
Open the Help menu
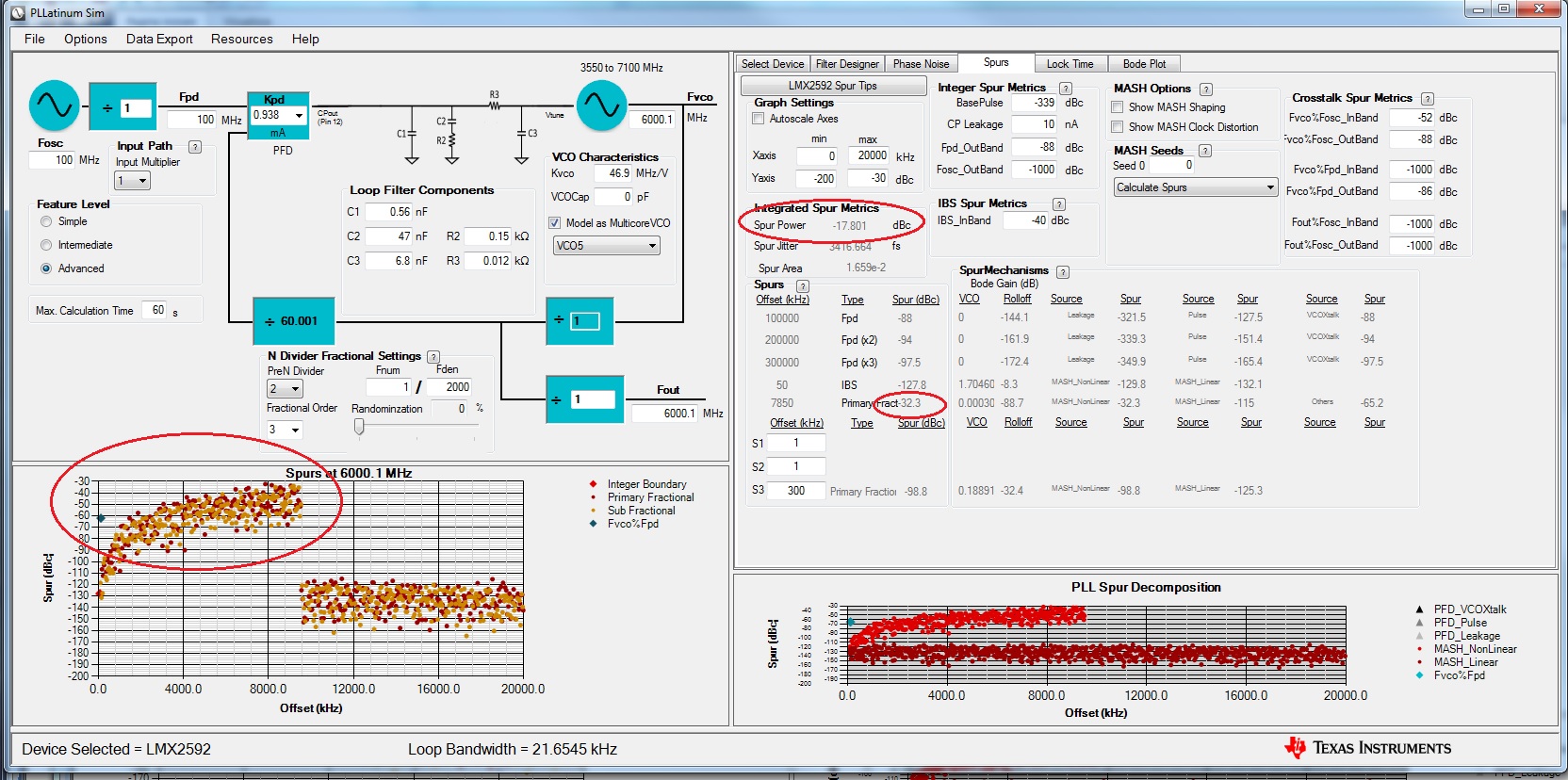(x=305, y=39)
